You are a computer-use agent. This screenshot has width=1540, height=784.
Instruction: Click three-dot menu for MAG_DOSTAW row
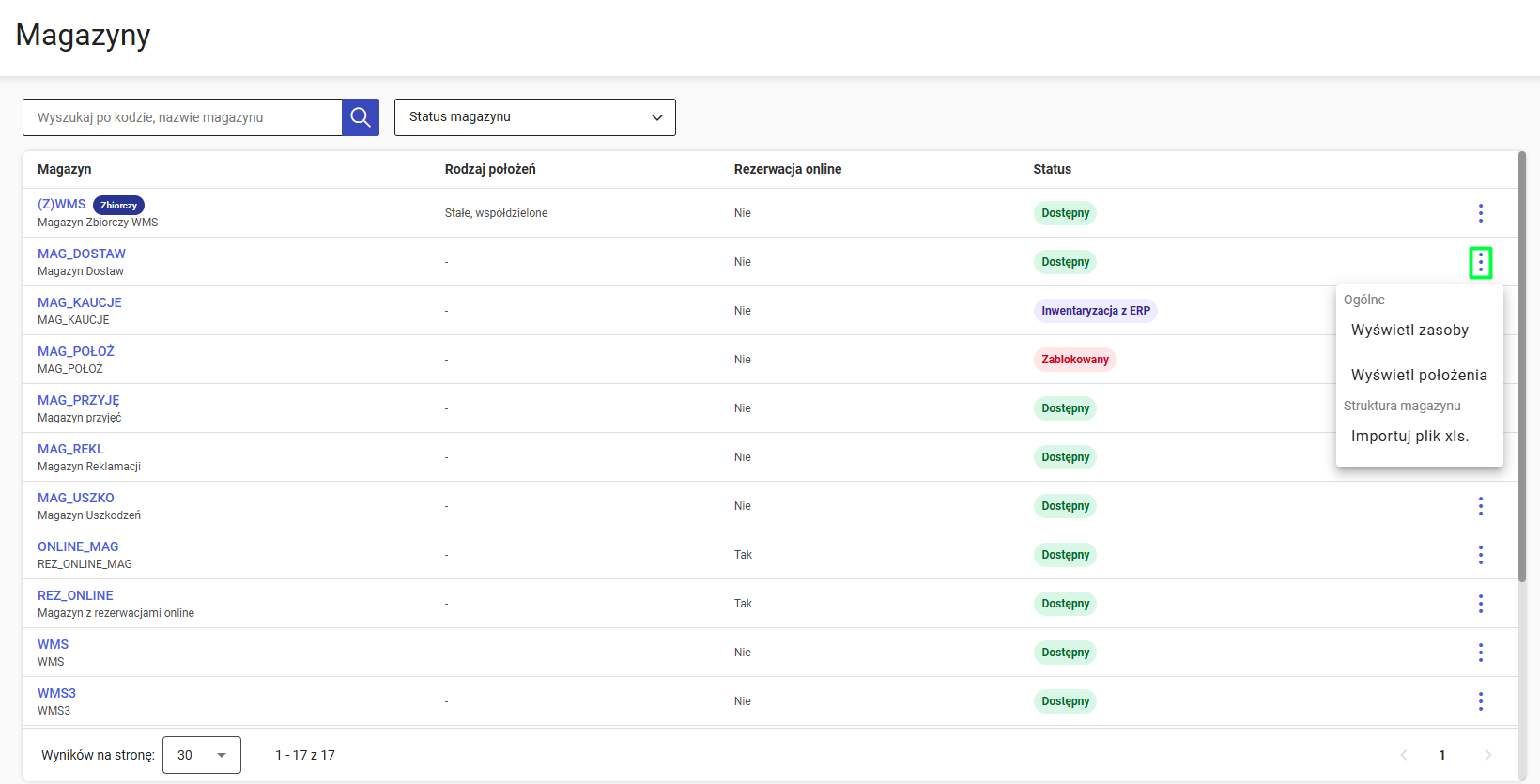tap(1480, 263)
